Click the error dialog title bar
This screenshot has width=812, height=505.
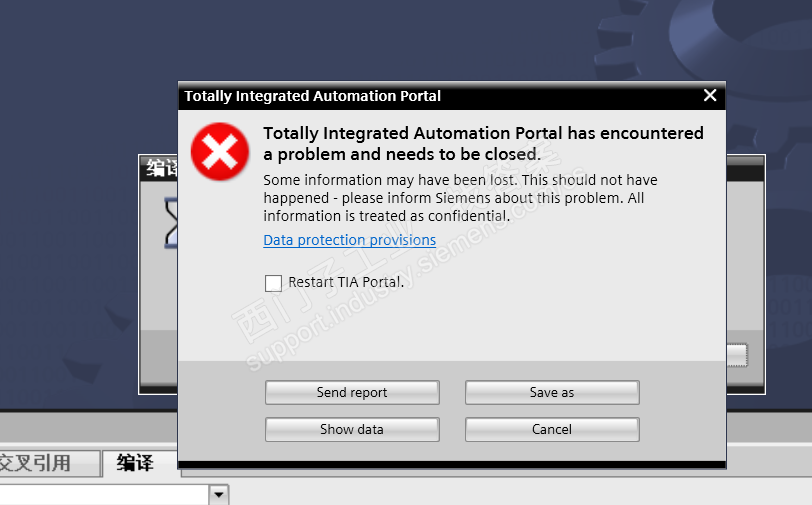(400, 96)
